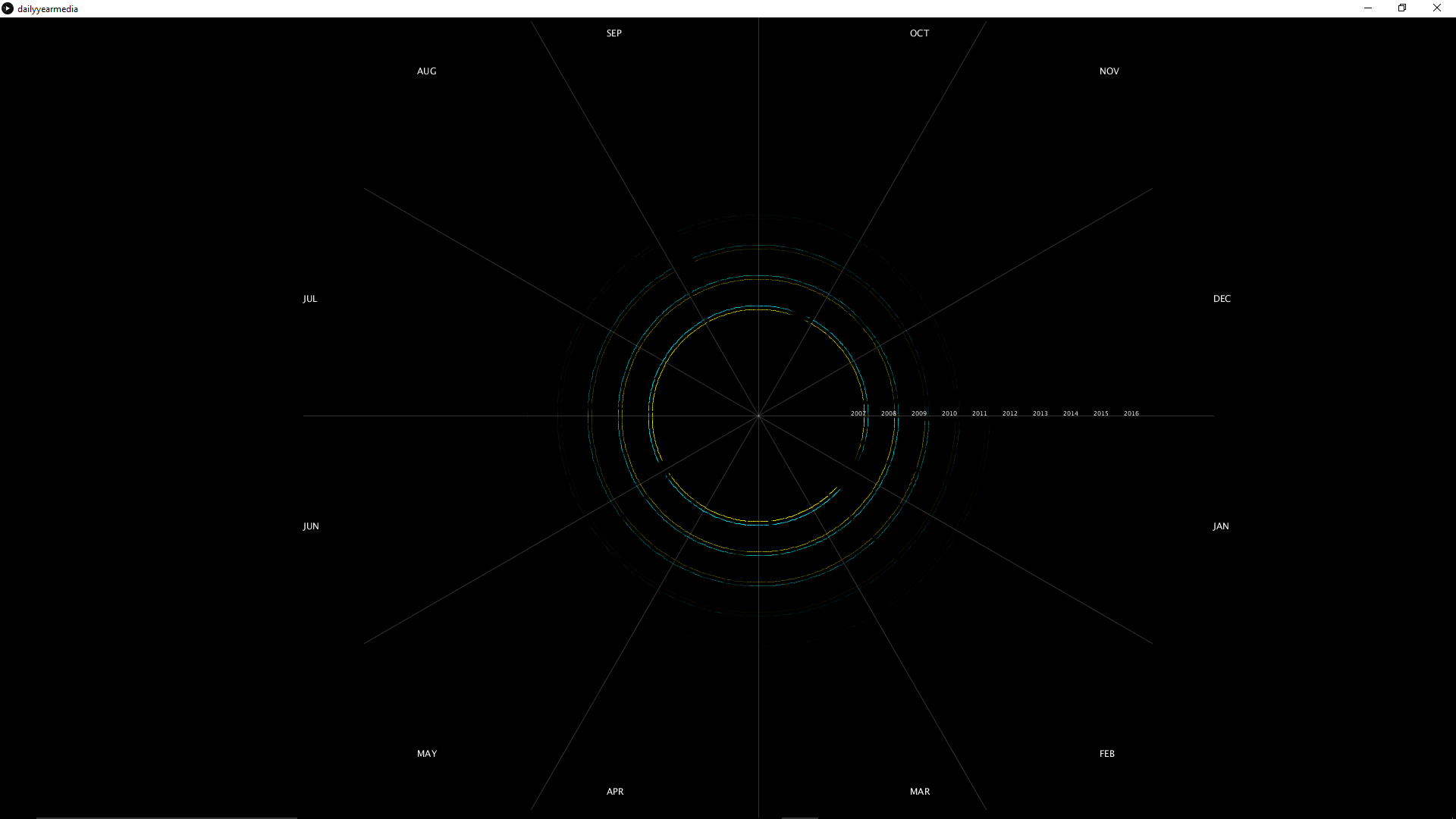Screen dimensions: 1456x819
Task: Select the 2009 year label
Action: pos(918,414)
